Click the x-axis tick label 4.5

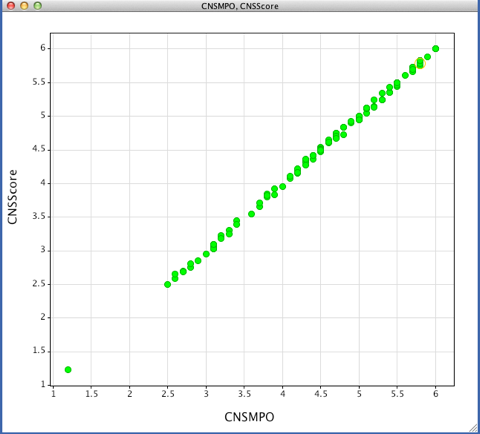click(321, 394)
